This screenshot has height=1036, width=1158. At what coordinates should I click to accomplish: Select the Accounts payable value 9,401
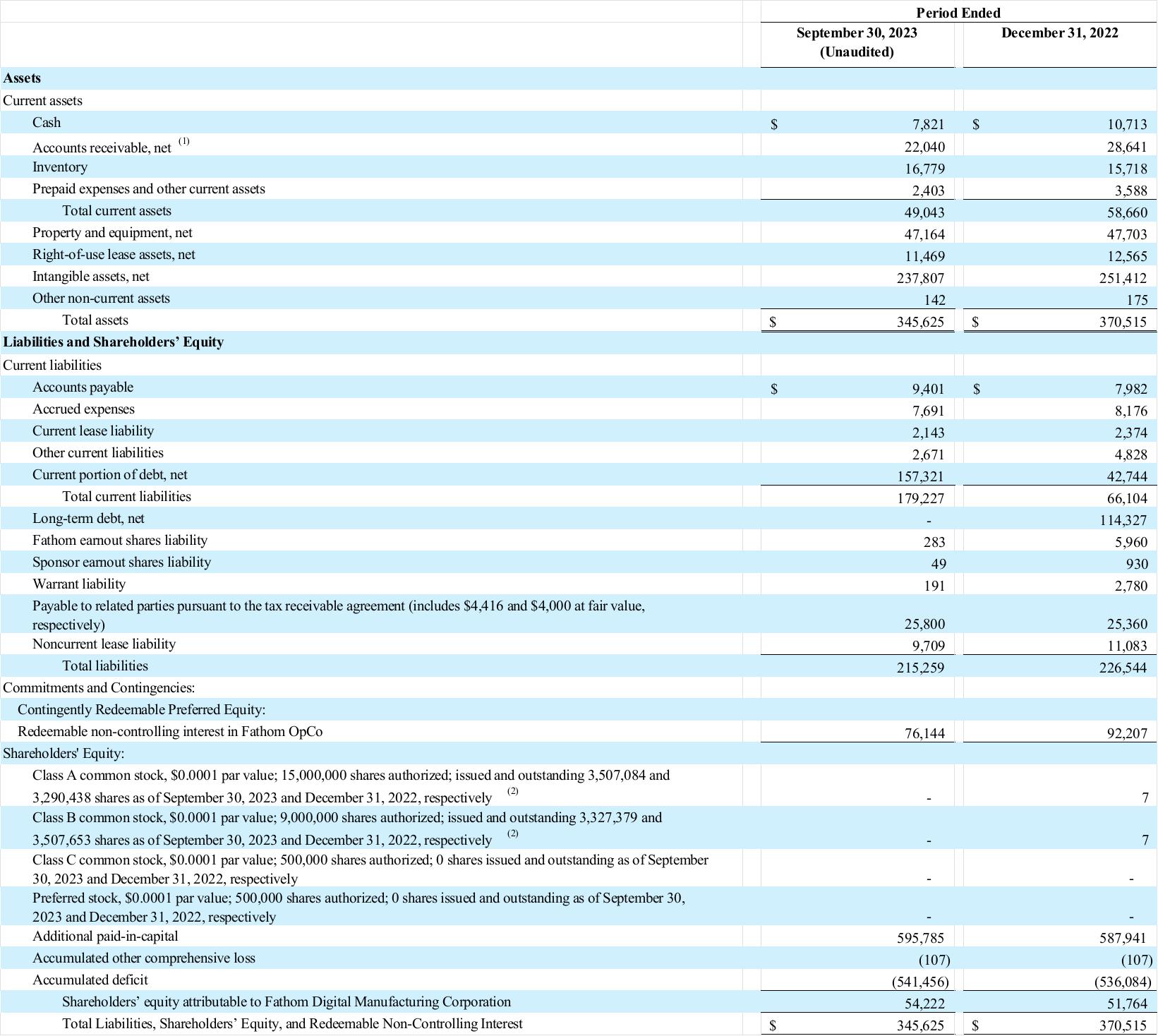(x=928, y=389)
